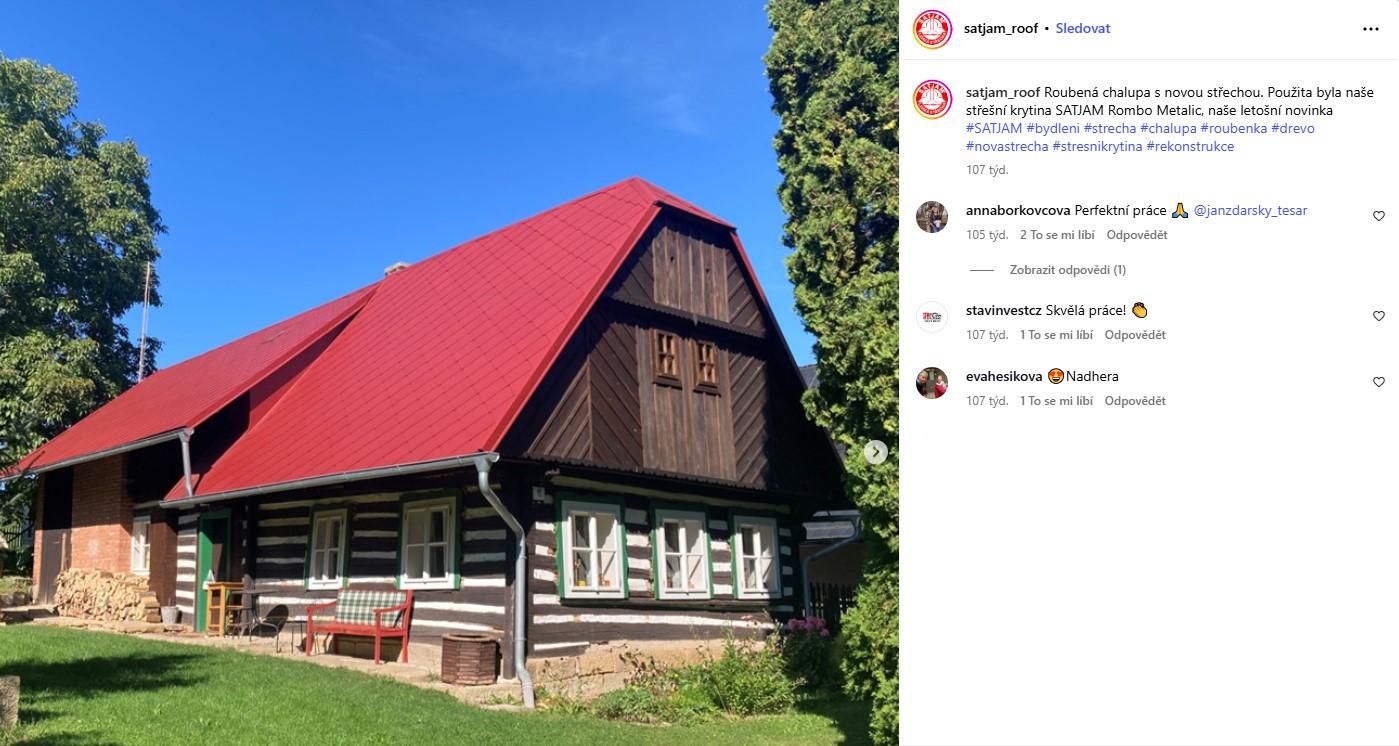
Task: Like annaborkovcova's comment with heart icon
Action: [1378, 216]
